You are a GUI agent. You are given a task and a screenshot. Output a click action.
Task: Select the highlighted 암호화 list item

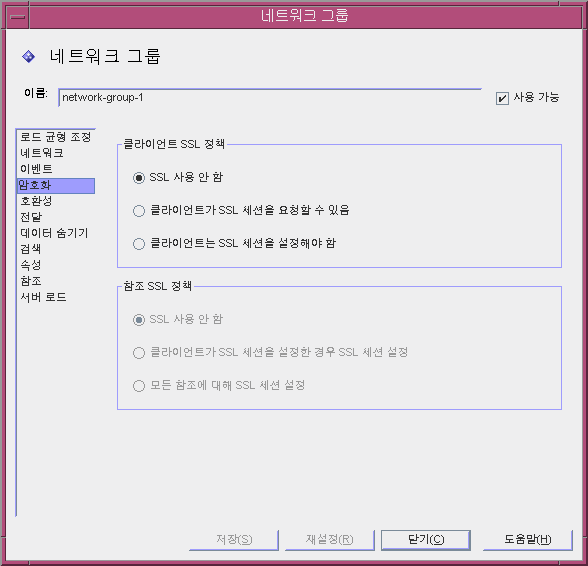pos(56,185)
